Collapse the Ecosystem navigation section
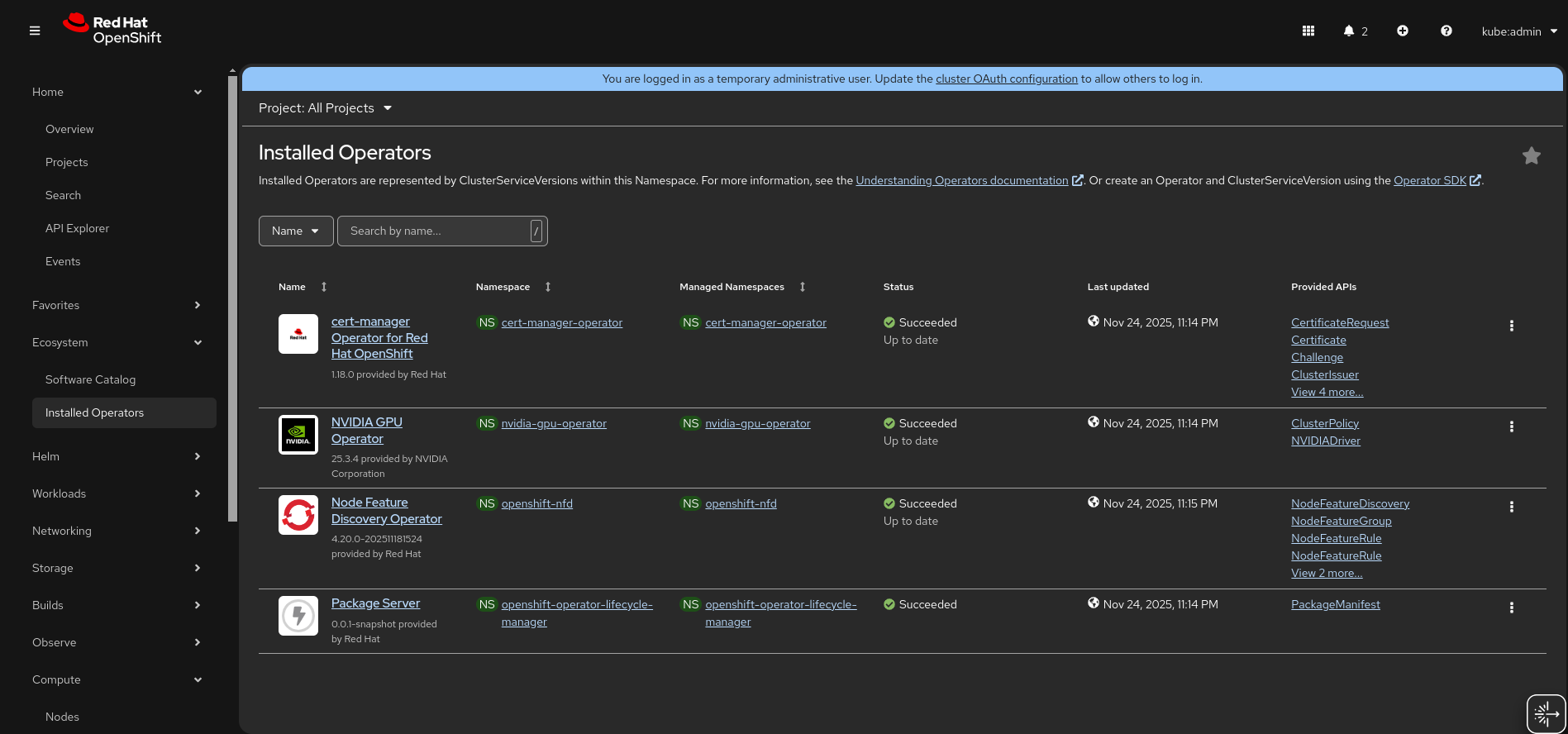Viewport: 1568px width, 734px height. click(117, 342)
